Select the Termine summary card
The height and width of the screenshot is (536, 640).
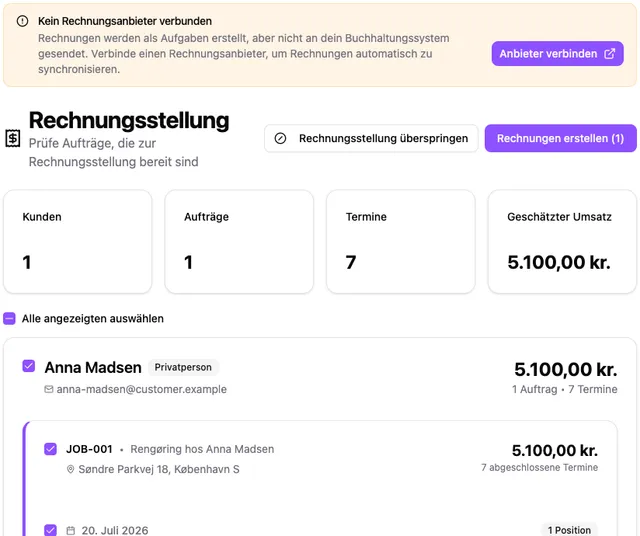(x=401, y=242)
